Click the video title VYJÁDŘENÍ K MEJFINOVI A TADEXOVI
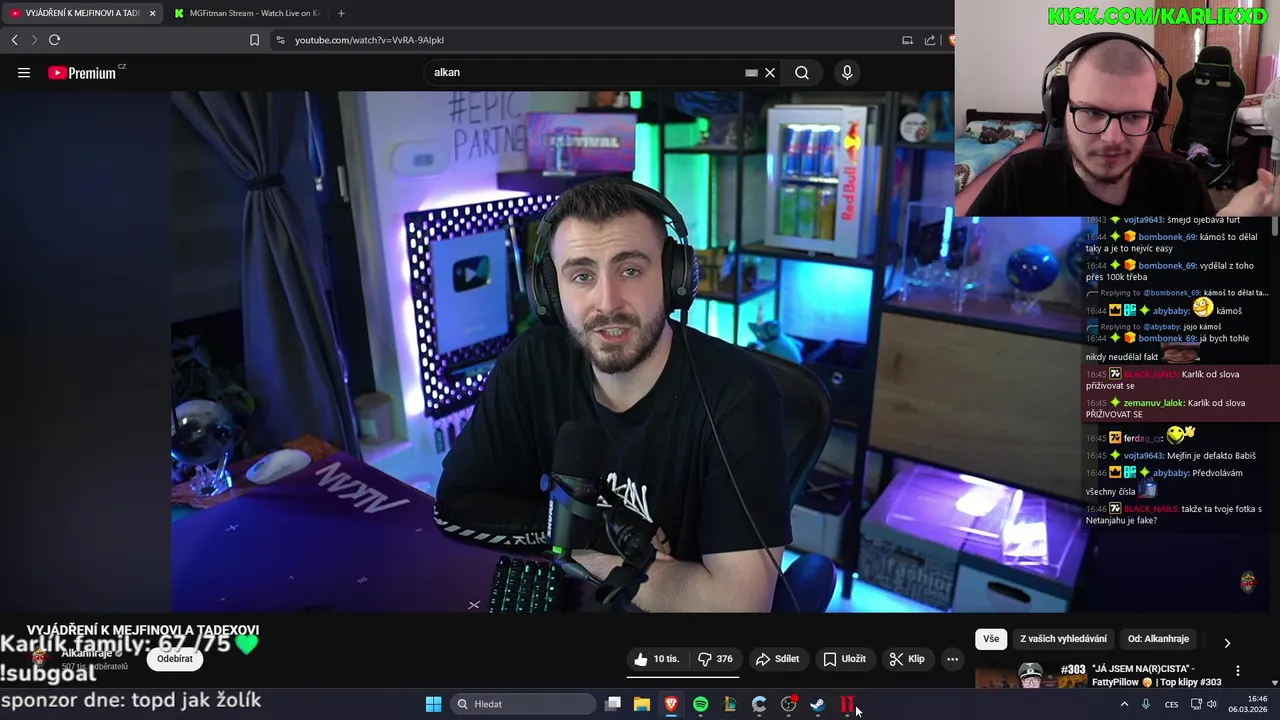The width and height of the screenshot is (1280, 720). (x=143, y=630)
